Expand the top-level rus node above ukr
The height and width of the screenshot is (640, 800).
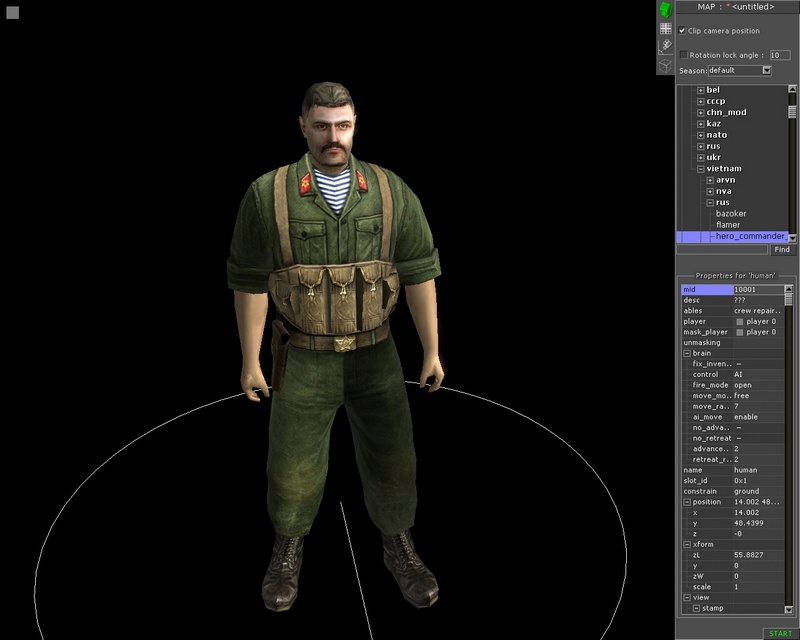tap(701, 146)
